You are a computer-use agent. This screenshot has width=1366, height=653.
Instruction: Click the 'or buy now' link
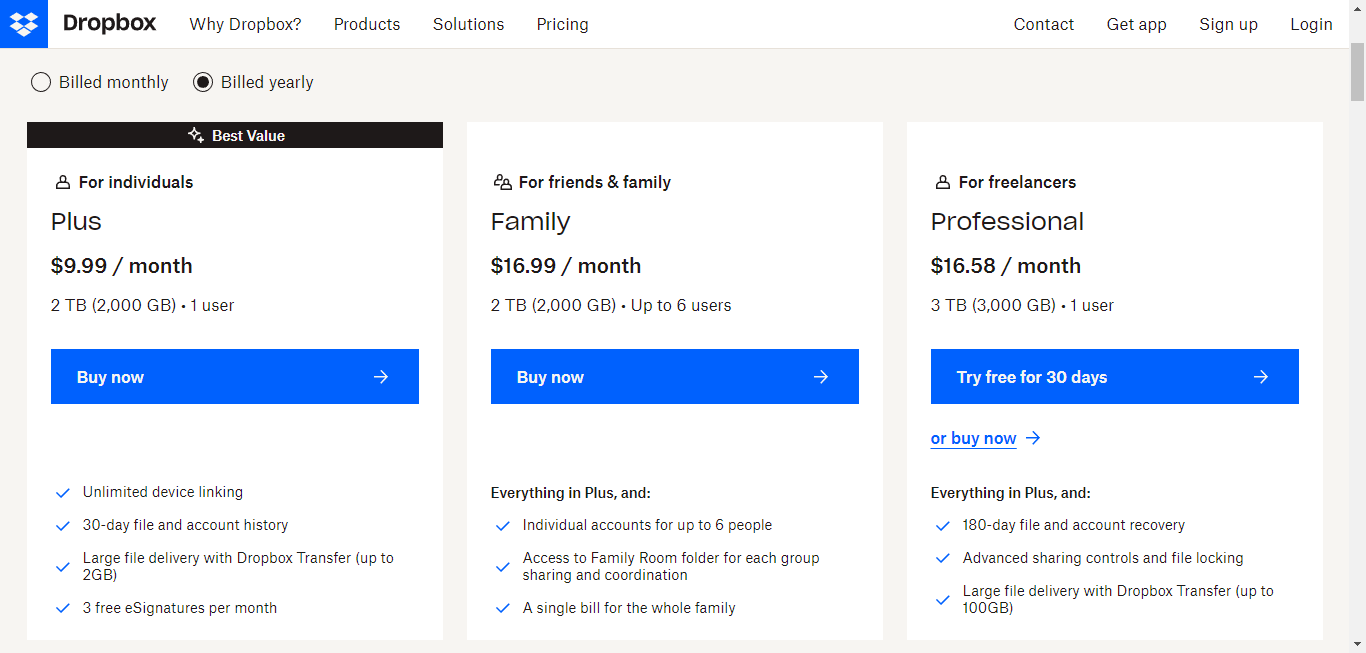coord(986,438)
